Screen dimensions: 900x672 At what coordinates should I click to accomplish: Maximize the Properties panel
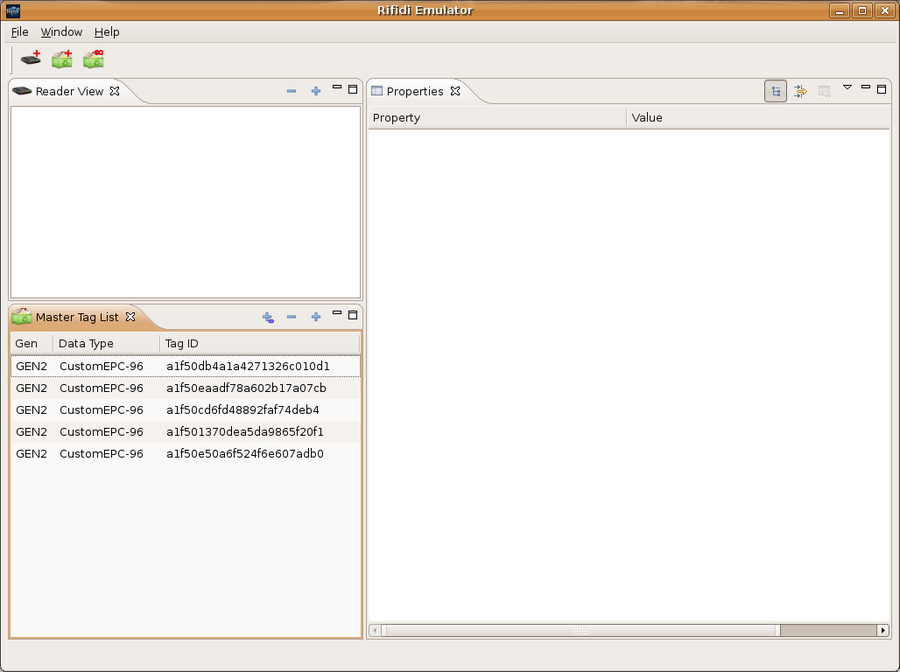pos(881,89)
